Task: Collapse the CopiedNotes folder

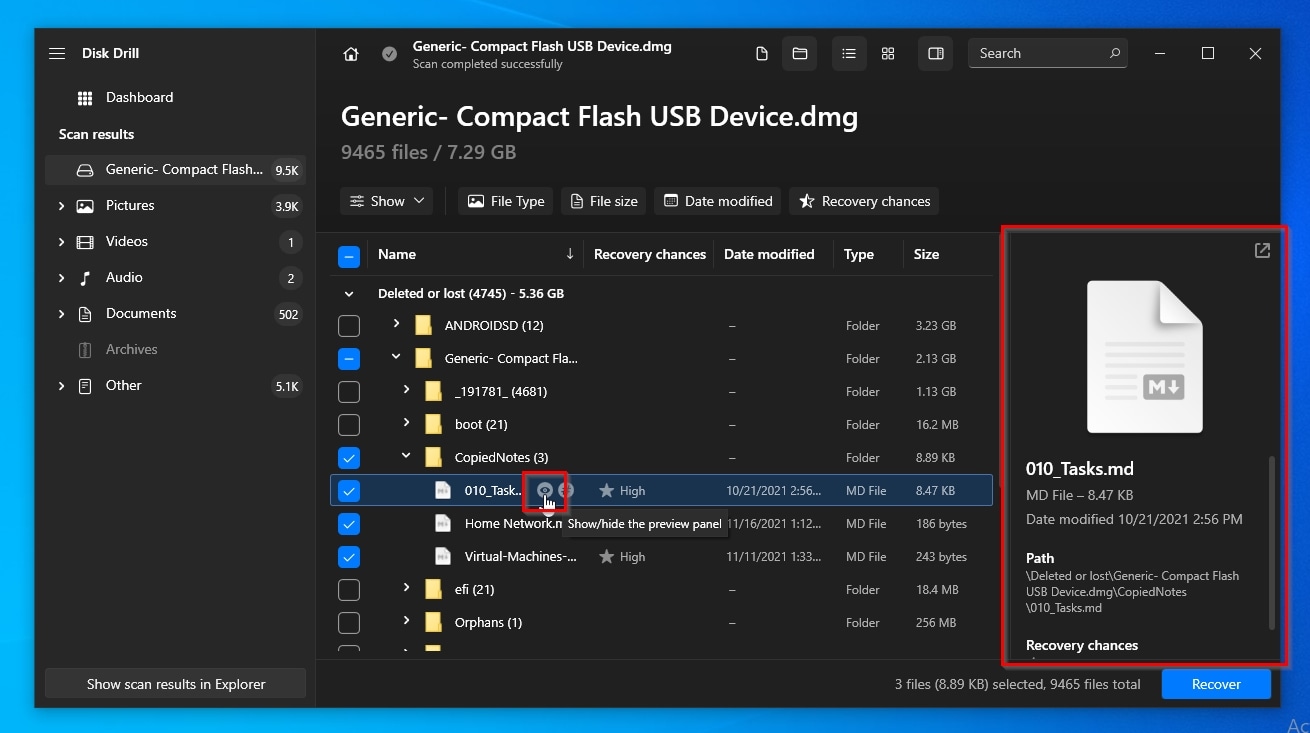Action: 406,456
